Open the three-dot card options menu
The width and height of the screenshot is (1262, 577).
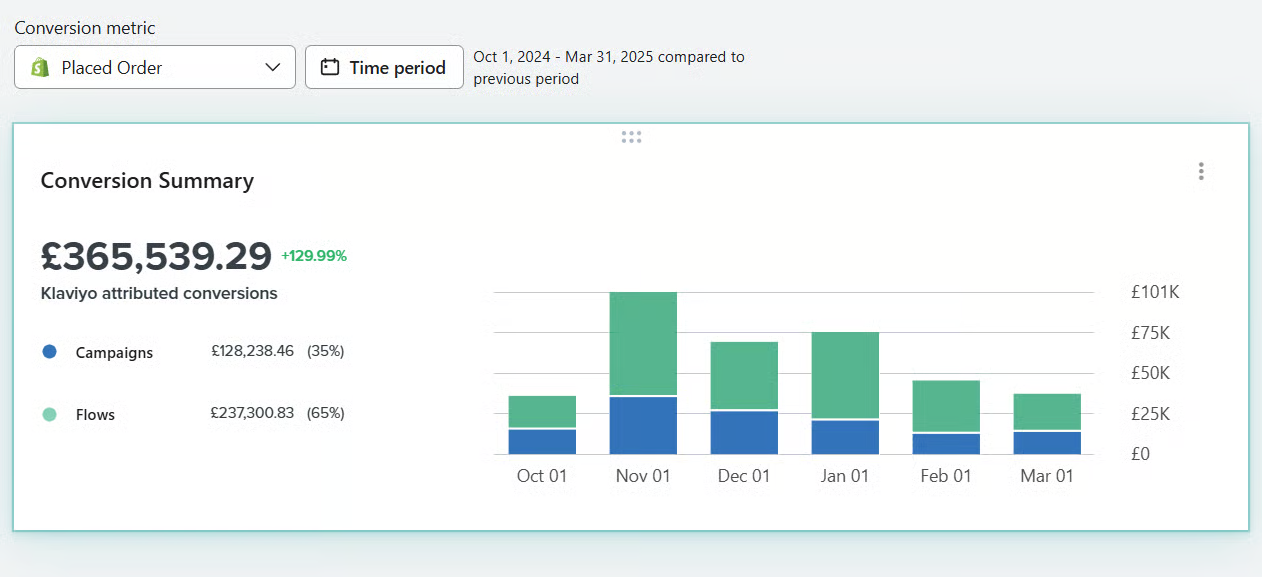[x=1201, y=172]
